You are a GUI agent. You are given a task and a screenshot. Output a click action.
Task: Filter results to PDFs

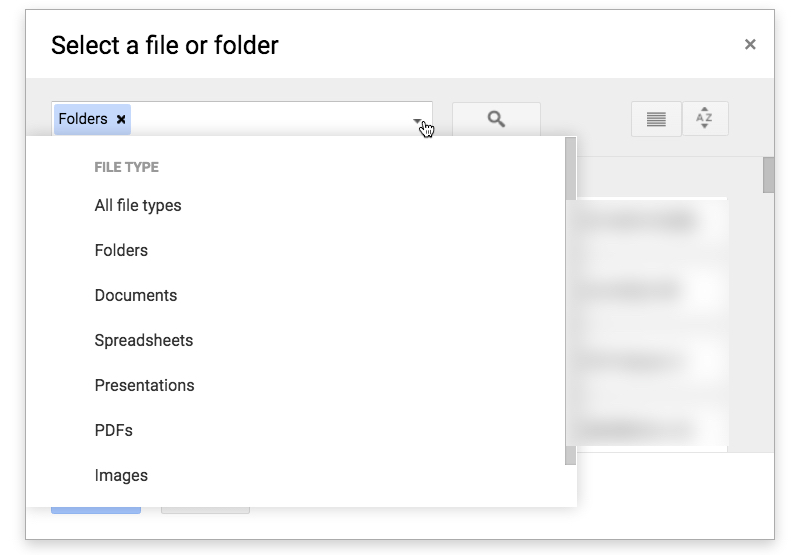[114, 430]
